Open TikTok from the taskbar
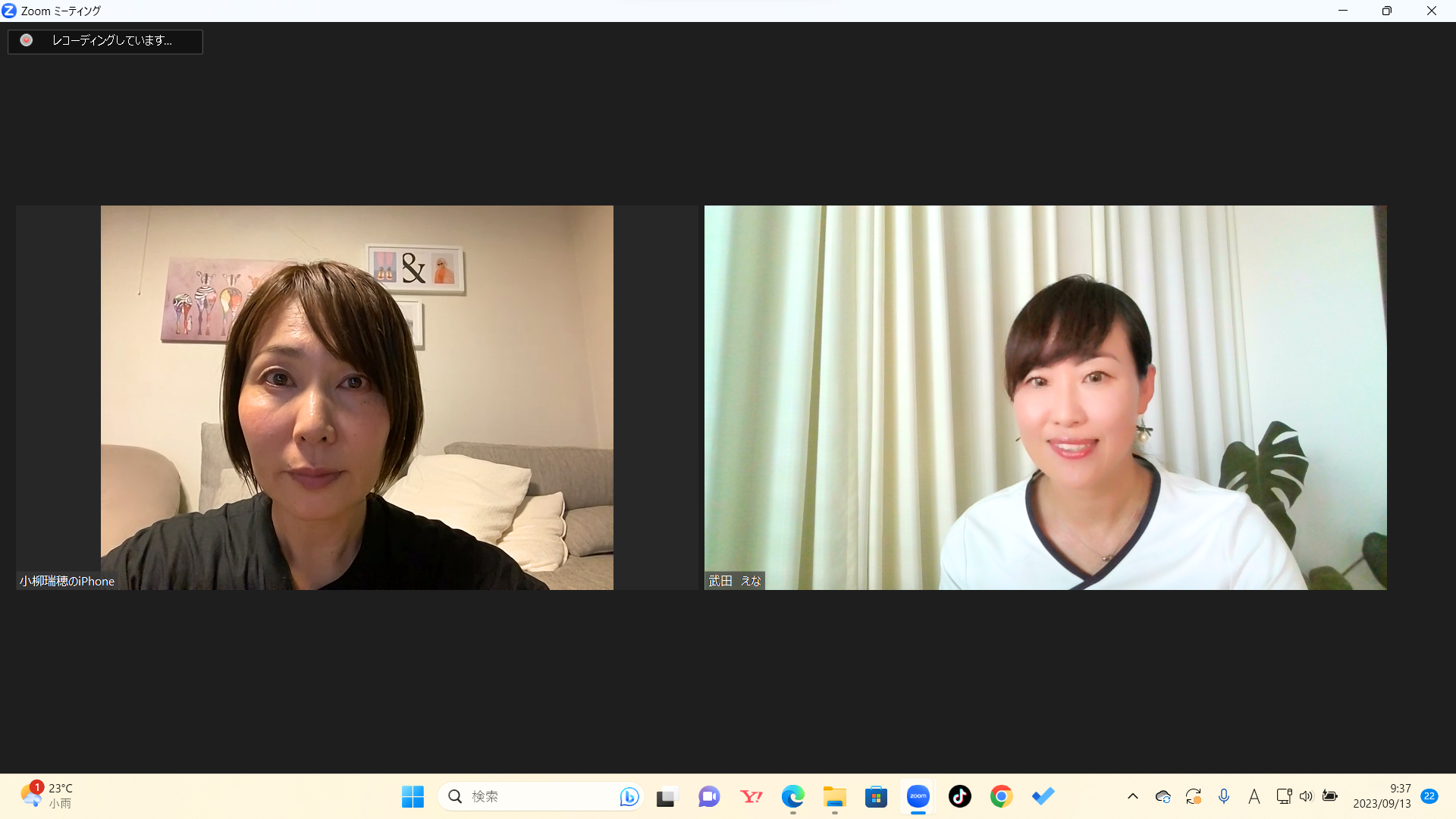1456x819 pixels. [960, 796]
